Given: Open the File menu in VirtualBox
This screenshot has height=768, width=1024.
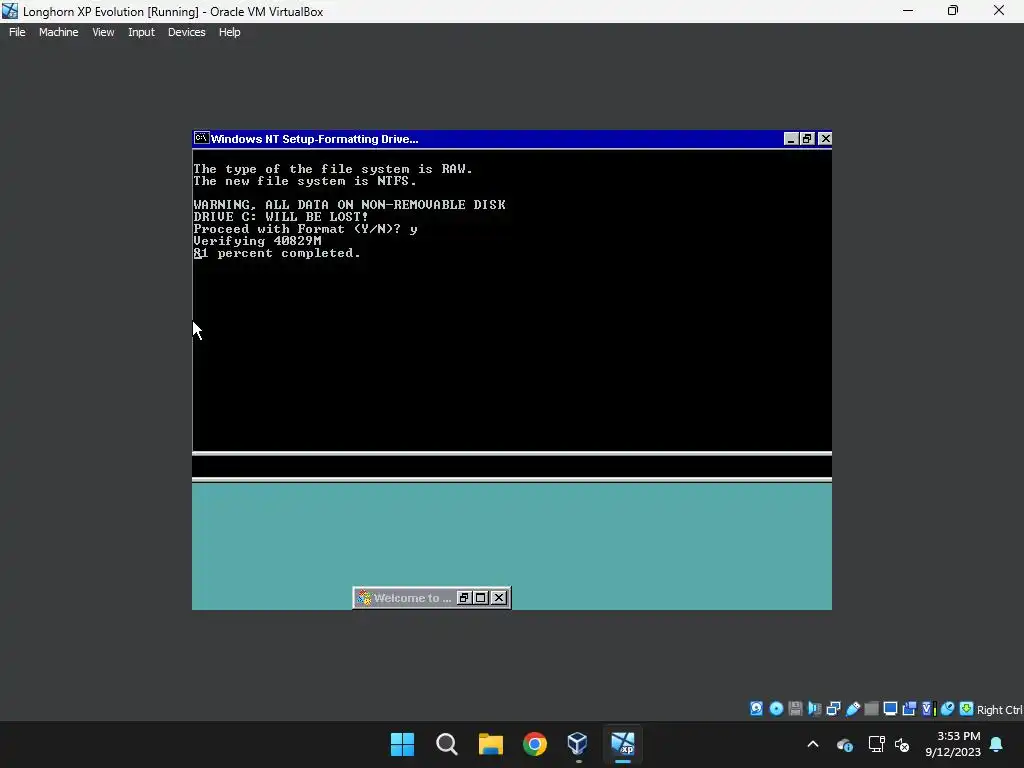Looking at the screenshot, I should click(x=17, y=32).
